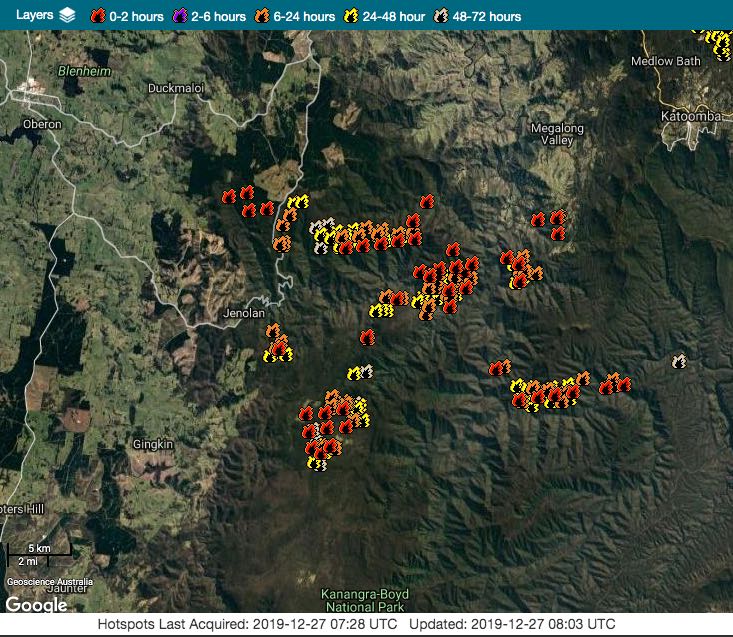Click the single red hotspot flame southeast of Jenolan
This screenshot has width=733, height=637.
click(367, 337)
